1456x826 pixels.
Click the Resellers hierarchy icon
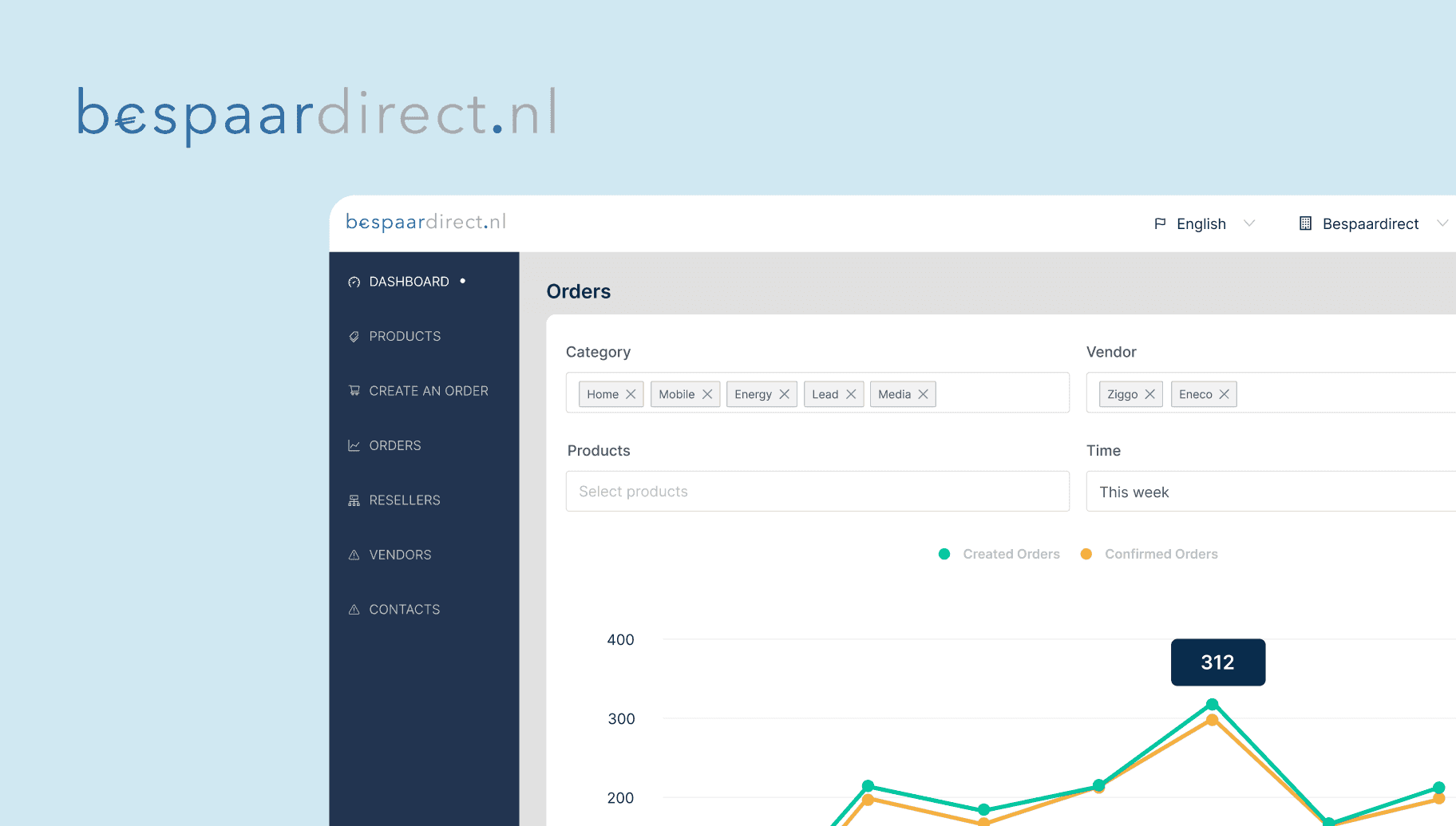(354, 500)
